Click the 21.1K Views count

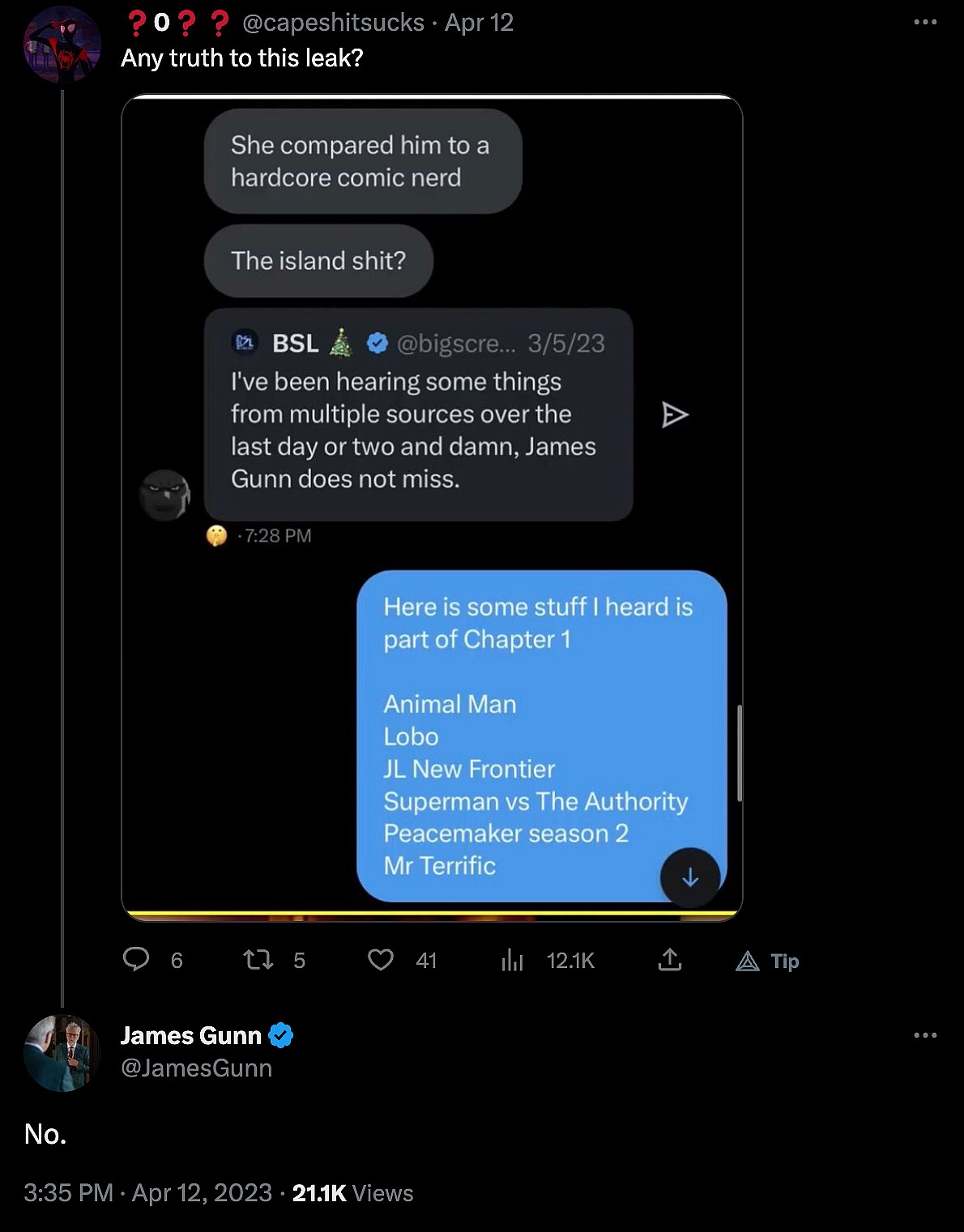[352, 1192]
